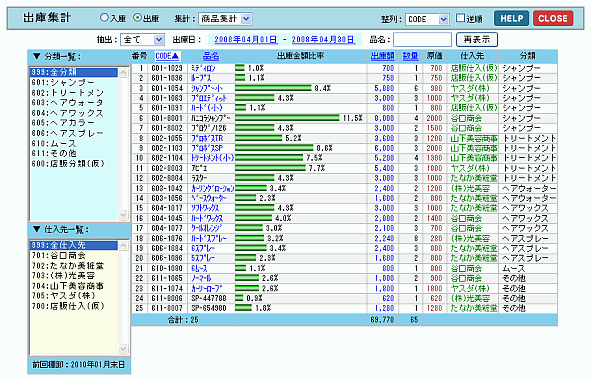The width and height of the screenshot is (591, 381).
Task: Toggle the 逆順 checkbox
Action: (460, 18)
